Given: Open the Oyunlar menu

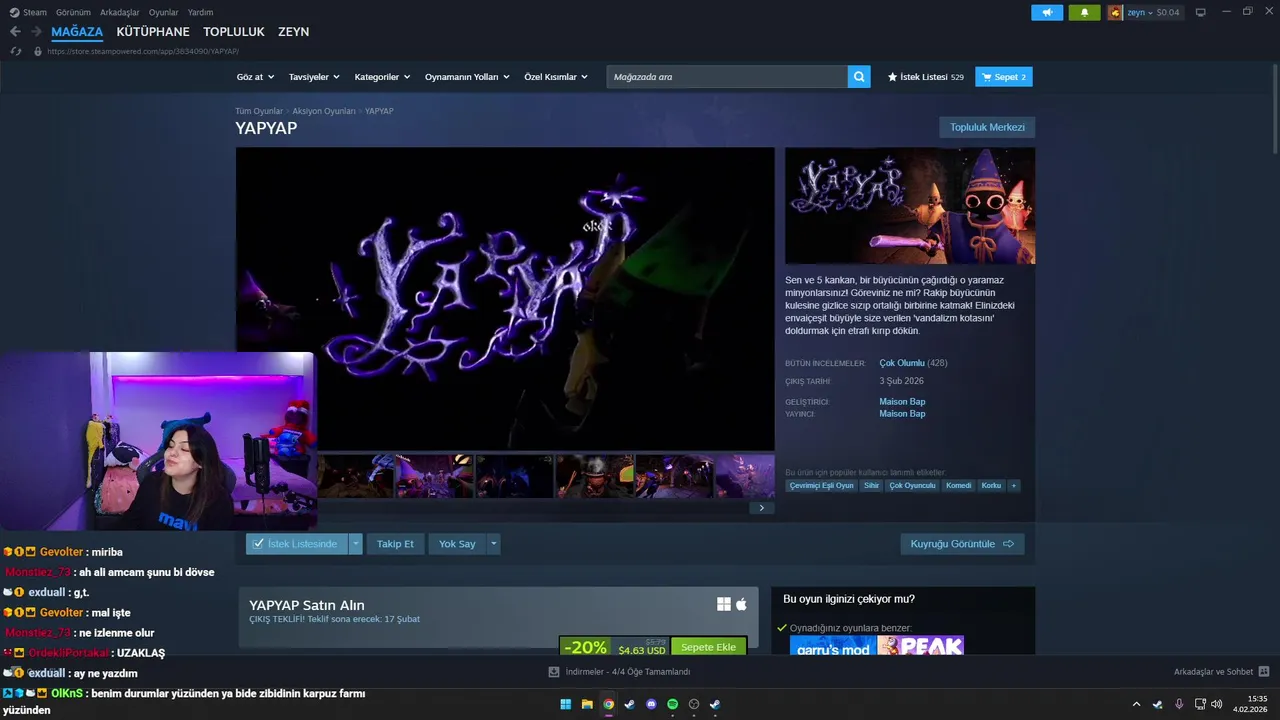Looking at the screenshot, I should [164, 12].
